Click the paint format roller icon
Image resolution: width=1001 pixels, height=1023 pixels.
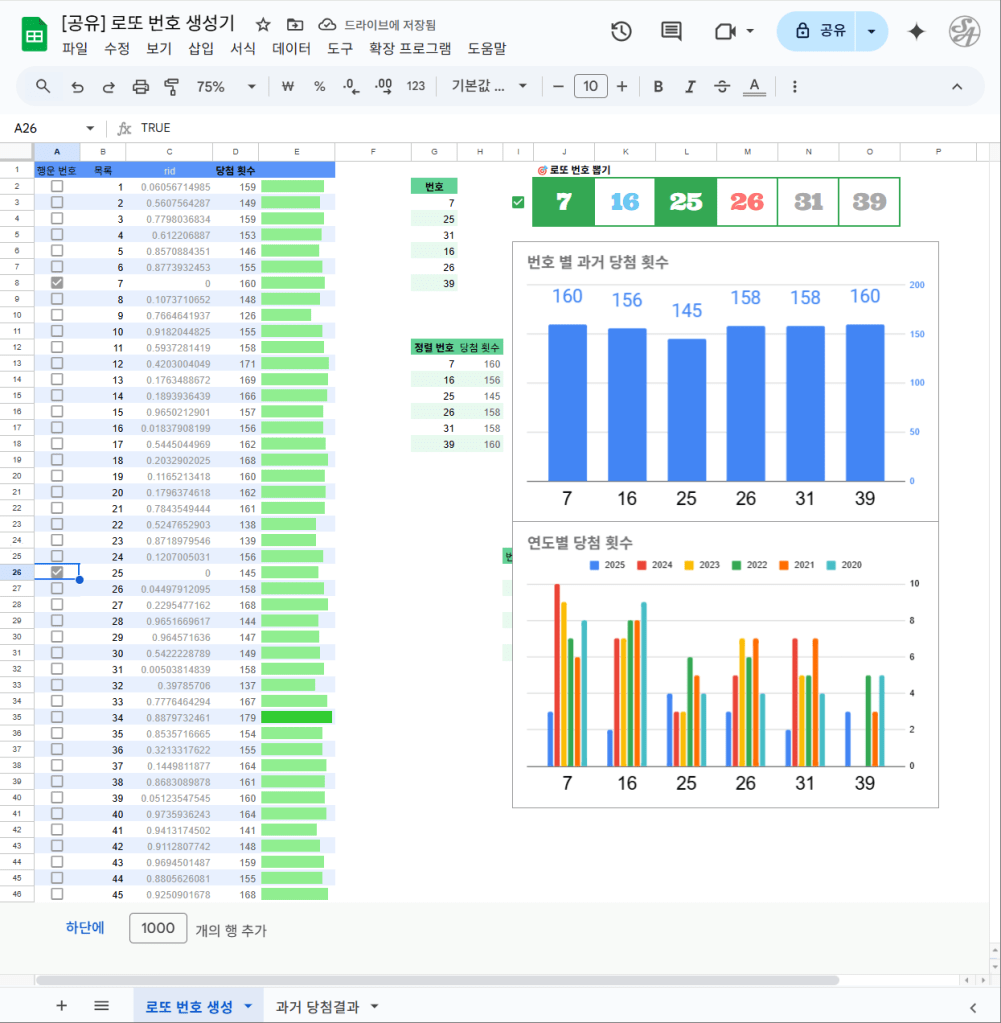pyautogui.click(x=171, y=87)
